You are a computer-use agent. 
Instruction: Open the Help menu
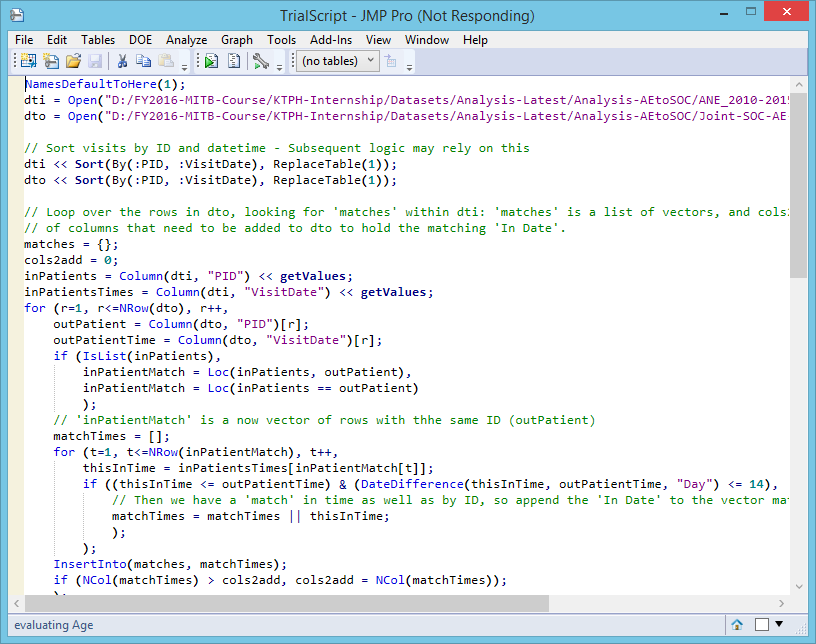(x=475, y=40)
